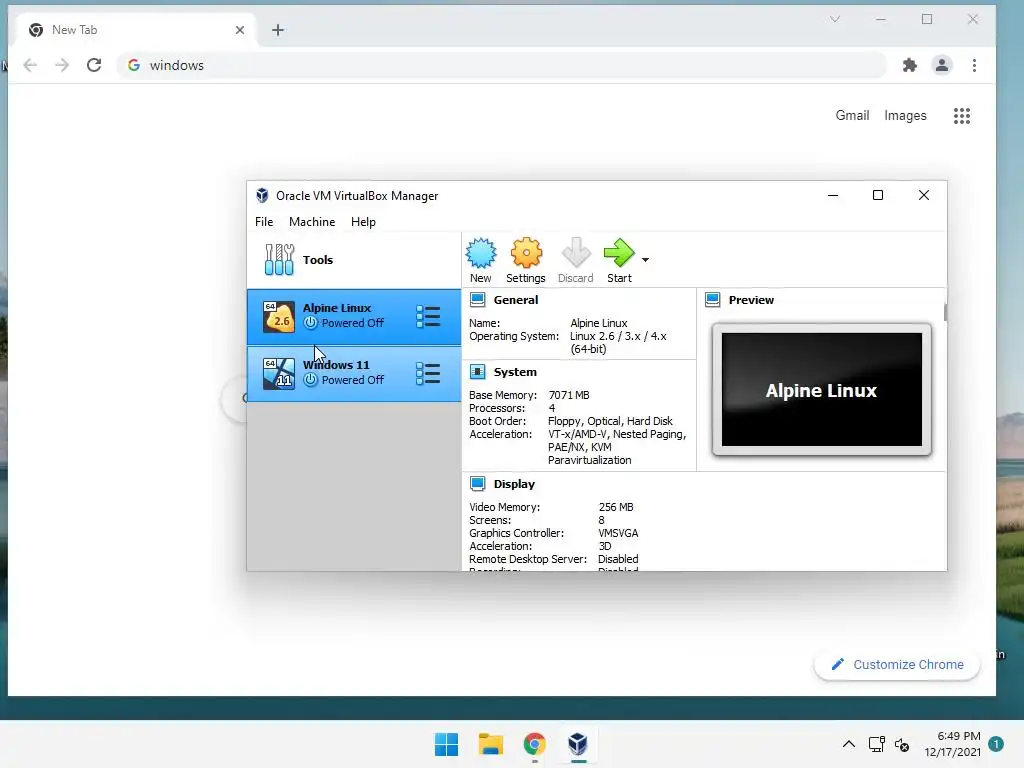Open the Machine menu in VirtualBox
1024x768 pixels.
(312, 222)
